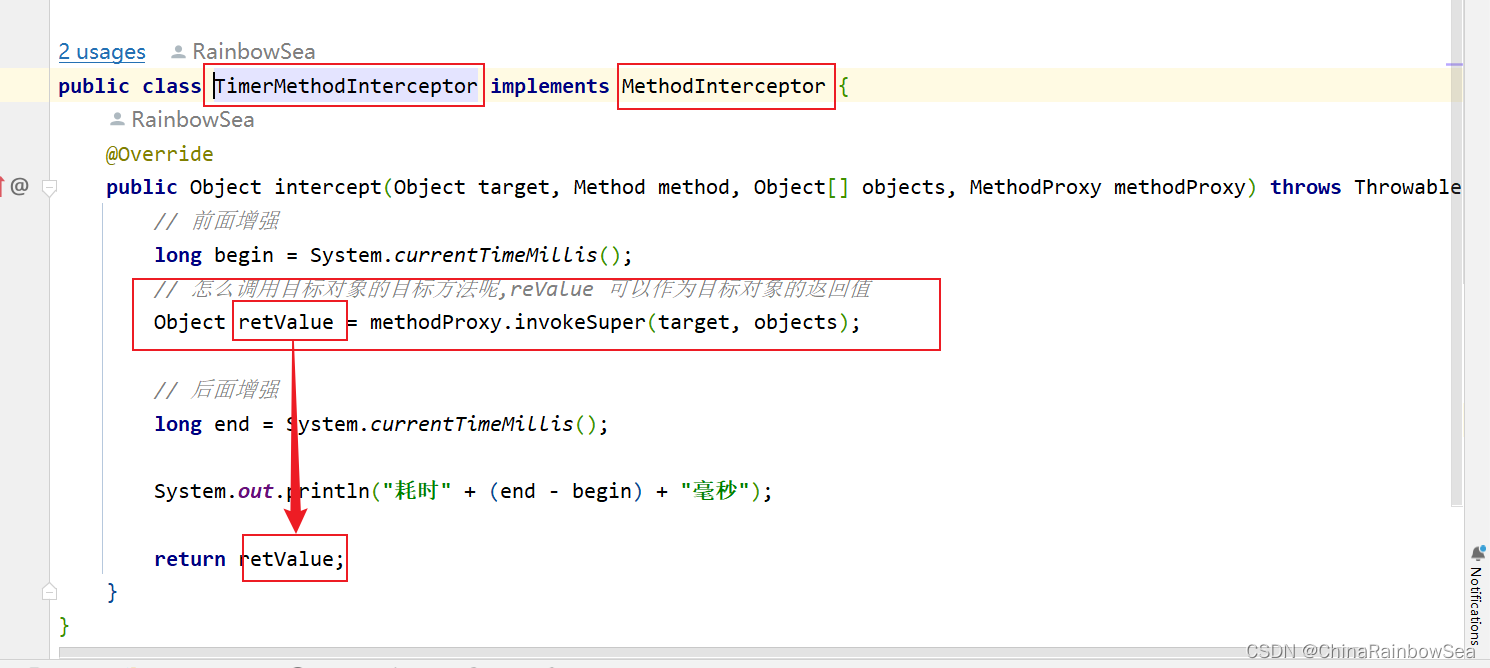Click retValue in the Object declaration line
This screenshot has height=668, width=1490.
coord(286,322)
